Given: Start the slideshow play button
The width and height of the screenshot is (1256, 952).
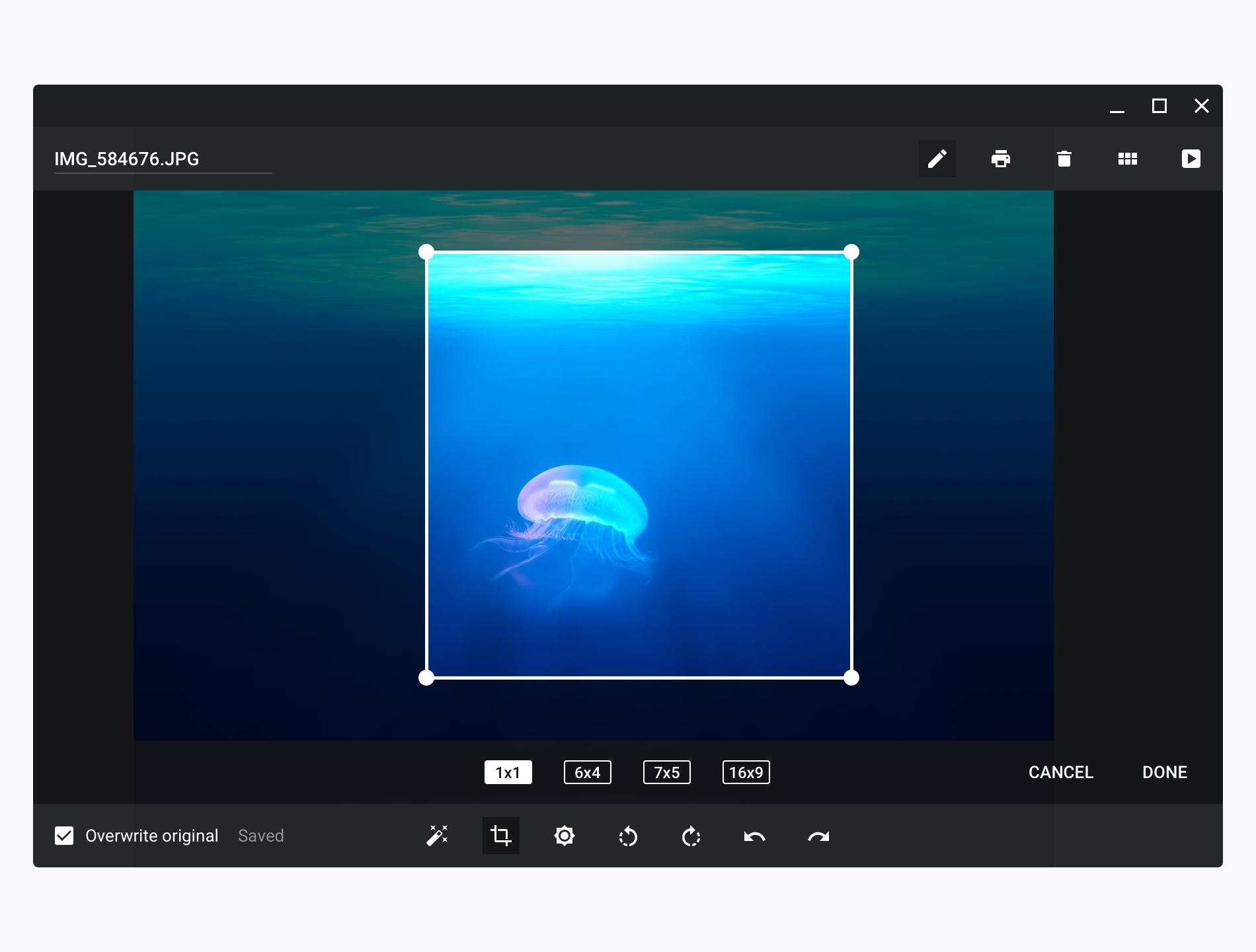Looking at the screenshot, I should tap(1191, 159).
